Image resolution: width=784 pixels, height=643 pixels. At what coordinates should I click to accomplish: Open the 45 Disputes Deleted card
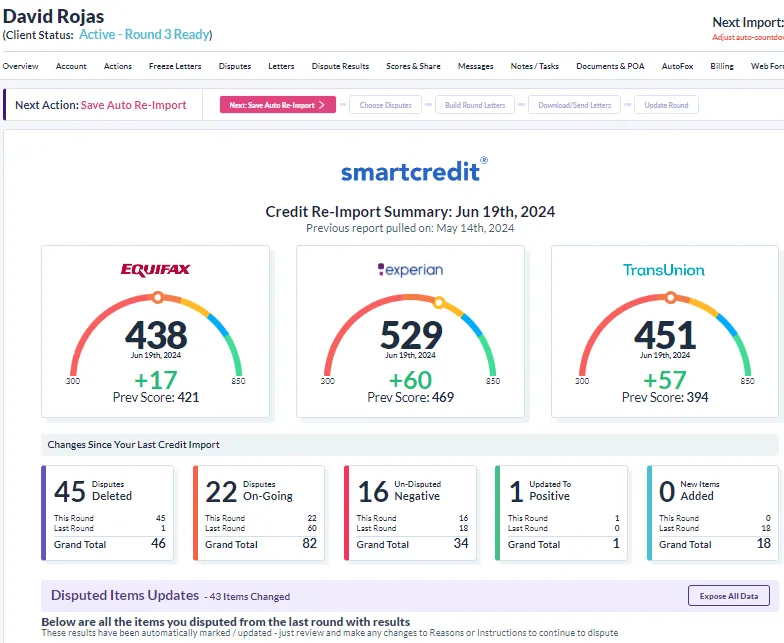click(108, 512)
